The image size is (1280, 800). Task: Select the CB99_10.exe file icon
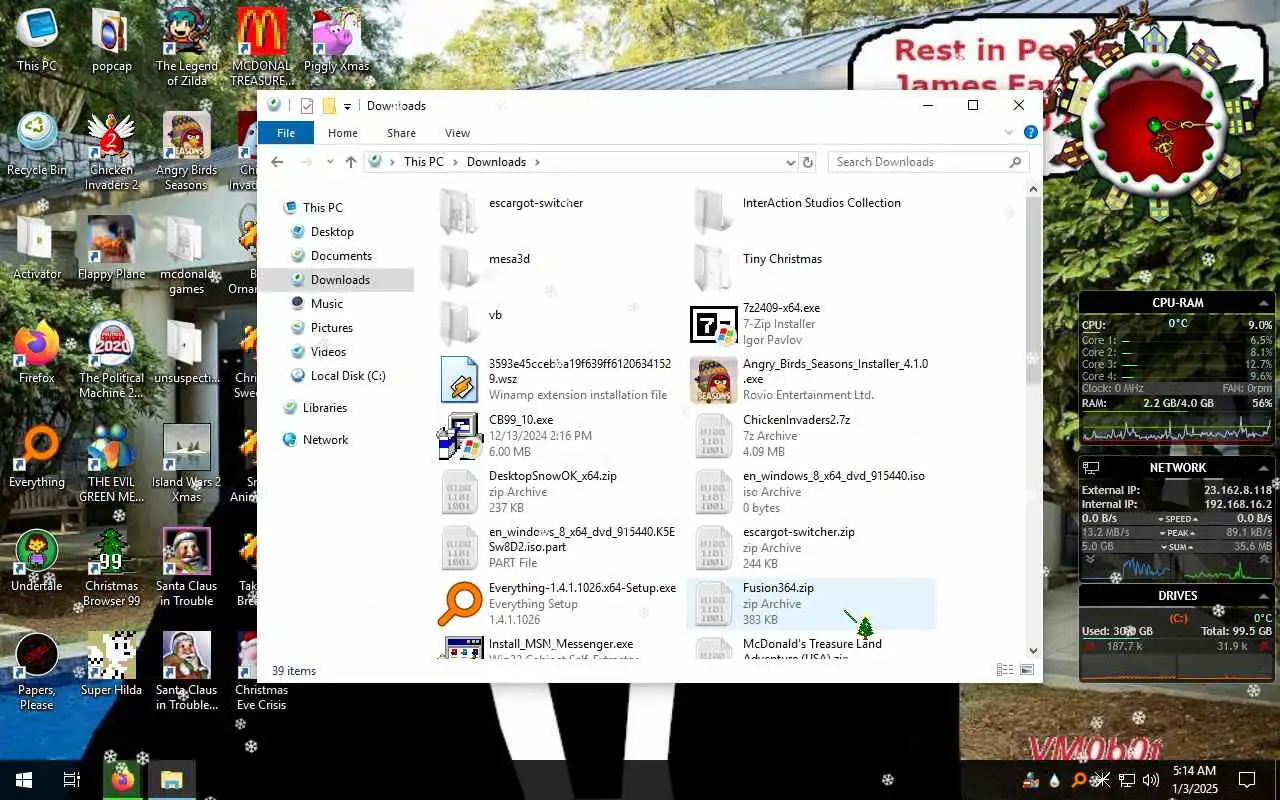[460, 436]
